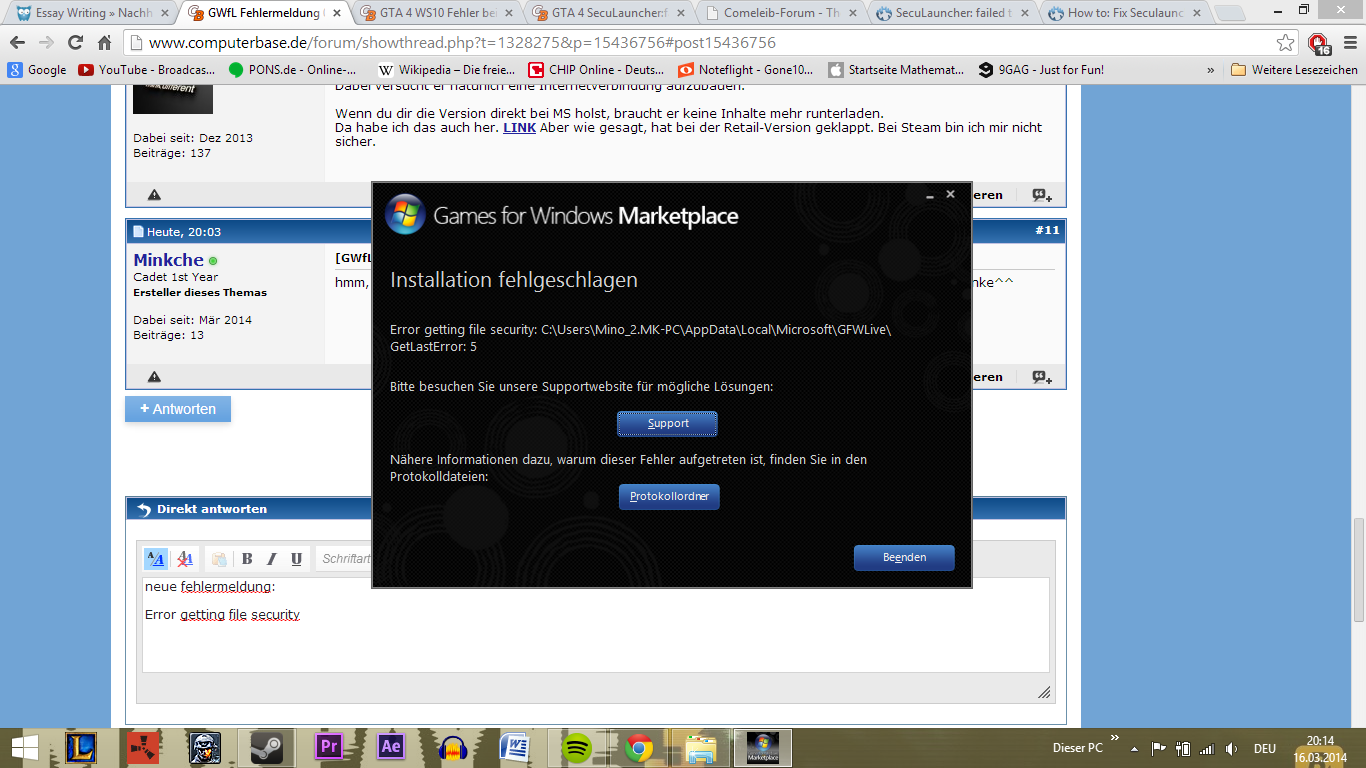Open File Explorer from the taskbar
Image resolution: width=1366 pixels, height=768 pixels.
pos(702,748)
